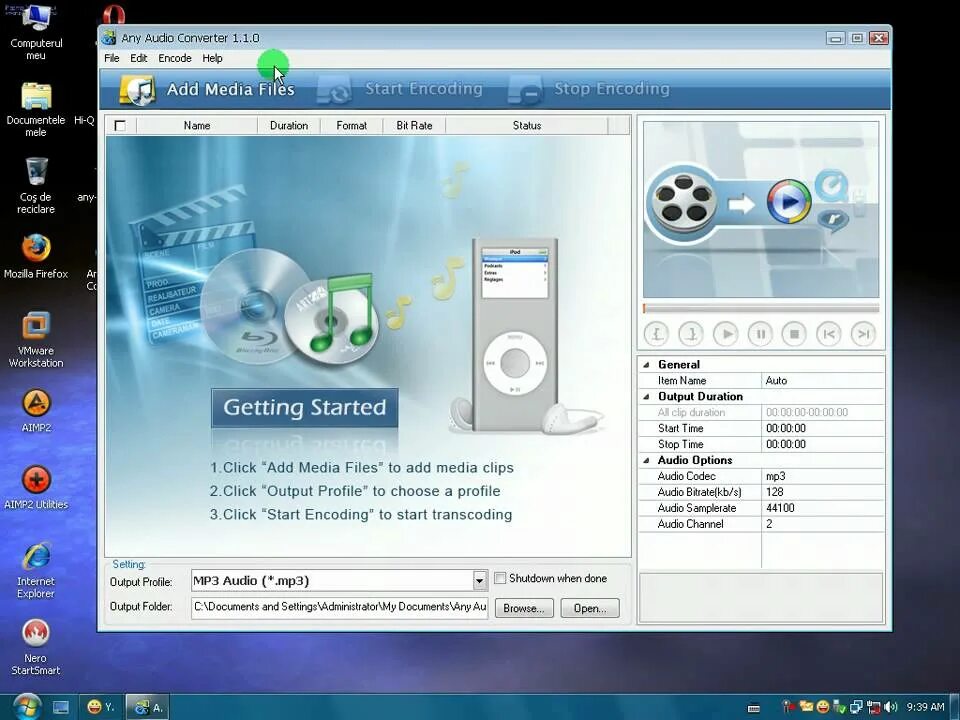Open Computerul meu desktop icon

point(36,32)
